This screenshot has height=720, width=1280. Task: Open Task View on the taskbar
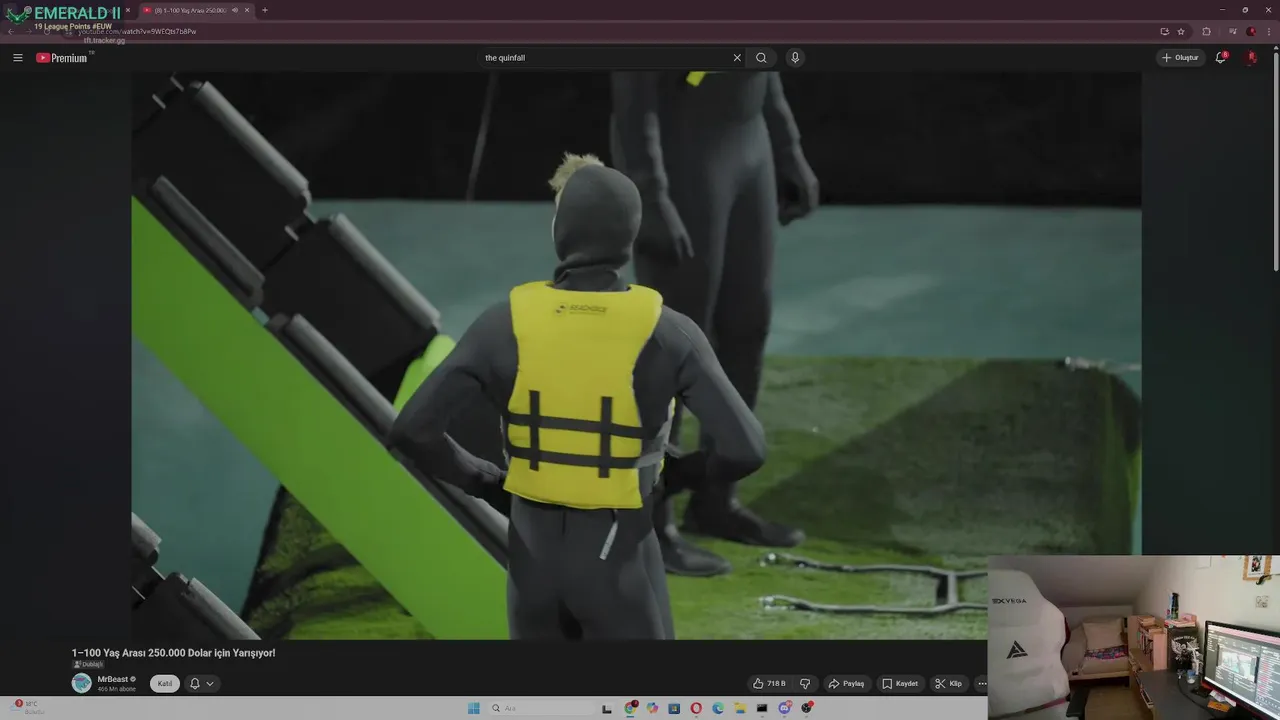coord(607,708)
